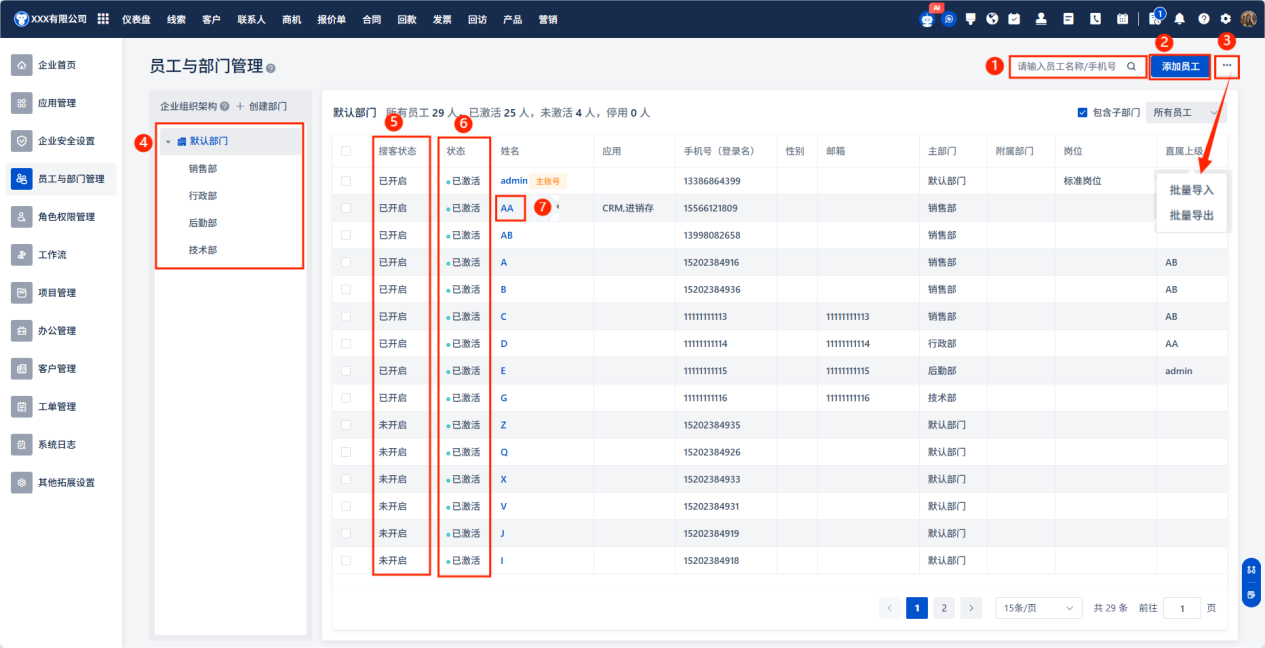Click the 添加员工 button

point(1180,67)
